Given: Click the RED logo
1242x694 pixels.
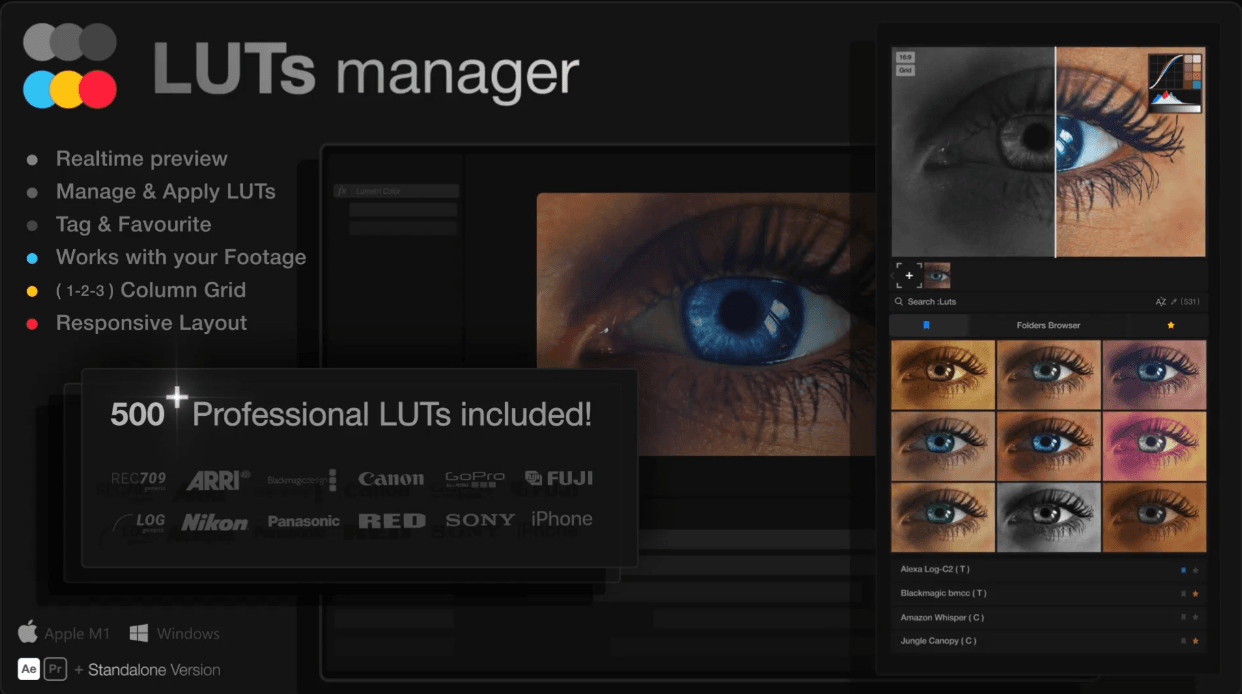Looking at the screenshot, I should pos(392,521).
